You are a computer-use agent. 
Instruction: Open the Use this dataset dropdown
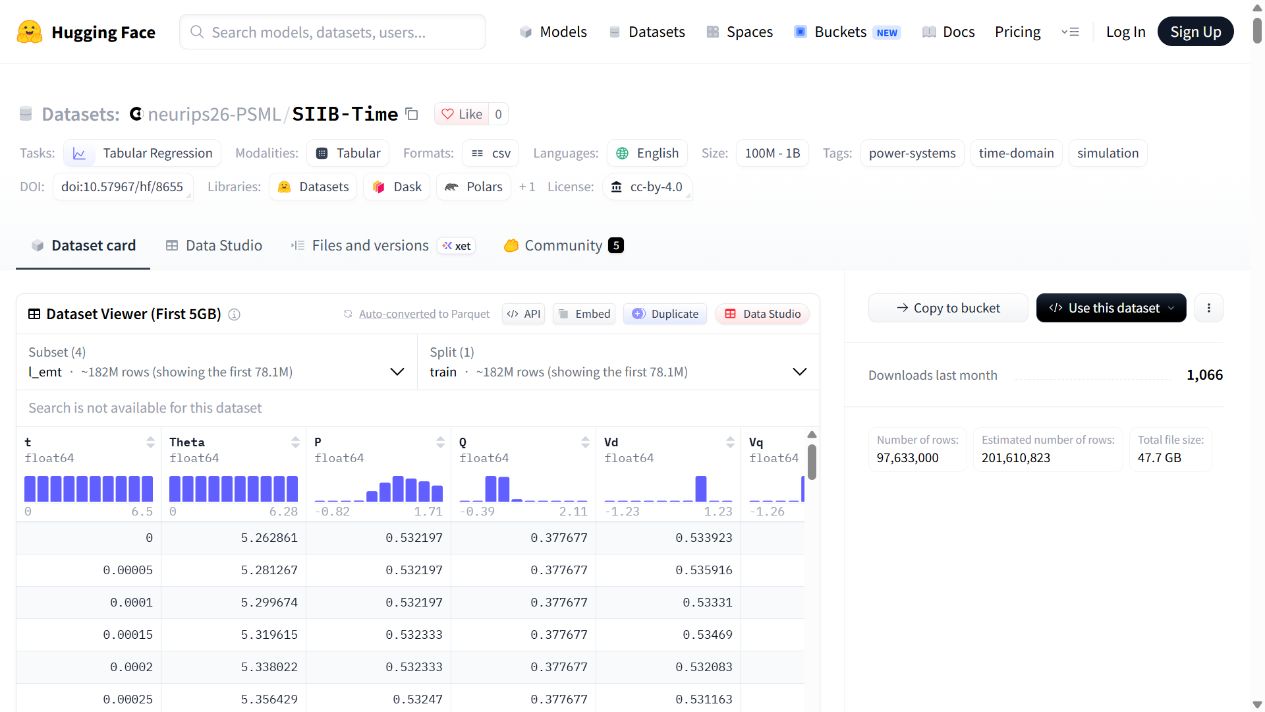point(1111,308)
